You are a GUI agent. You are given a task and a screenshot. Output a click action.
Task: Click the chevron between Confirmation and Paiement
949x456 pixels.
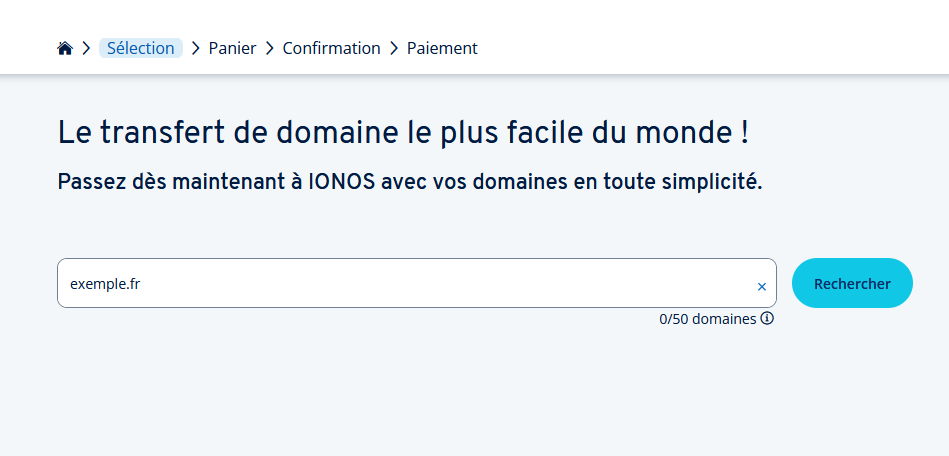pos(394,48)
